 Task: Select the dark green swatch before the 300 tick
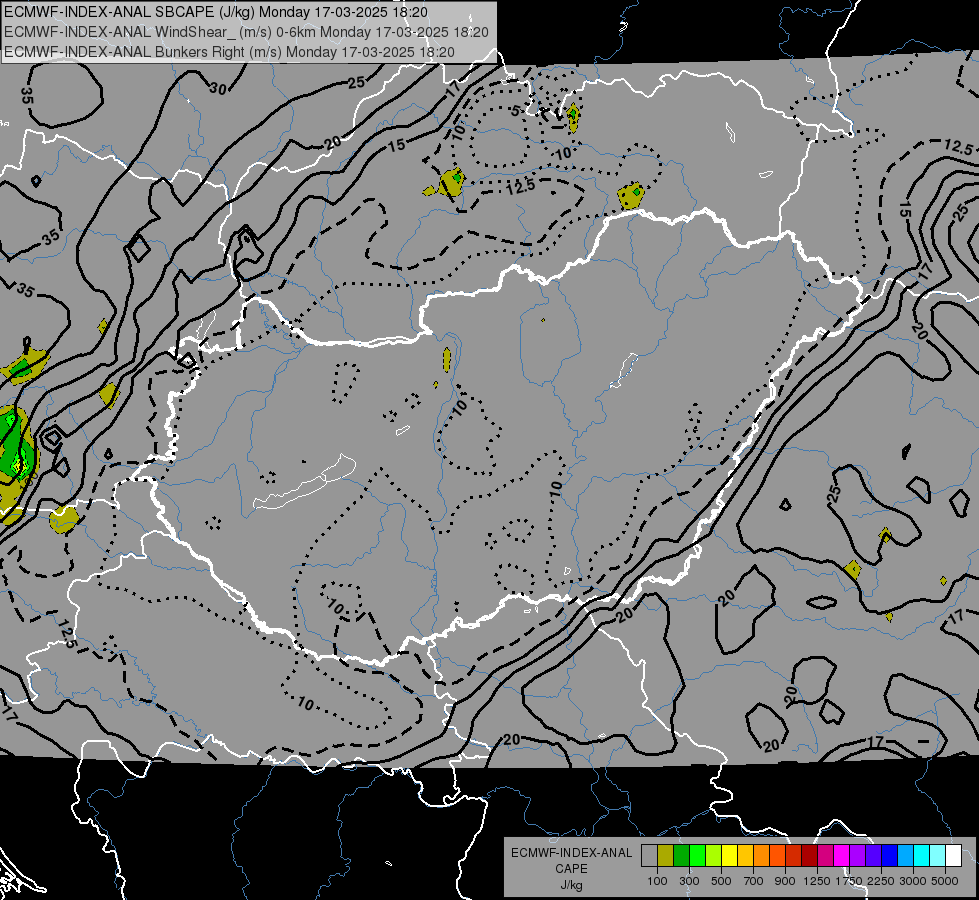coord(682,856)
